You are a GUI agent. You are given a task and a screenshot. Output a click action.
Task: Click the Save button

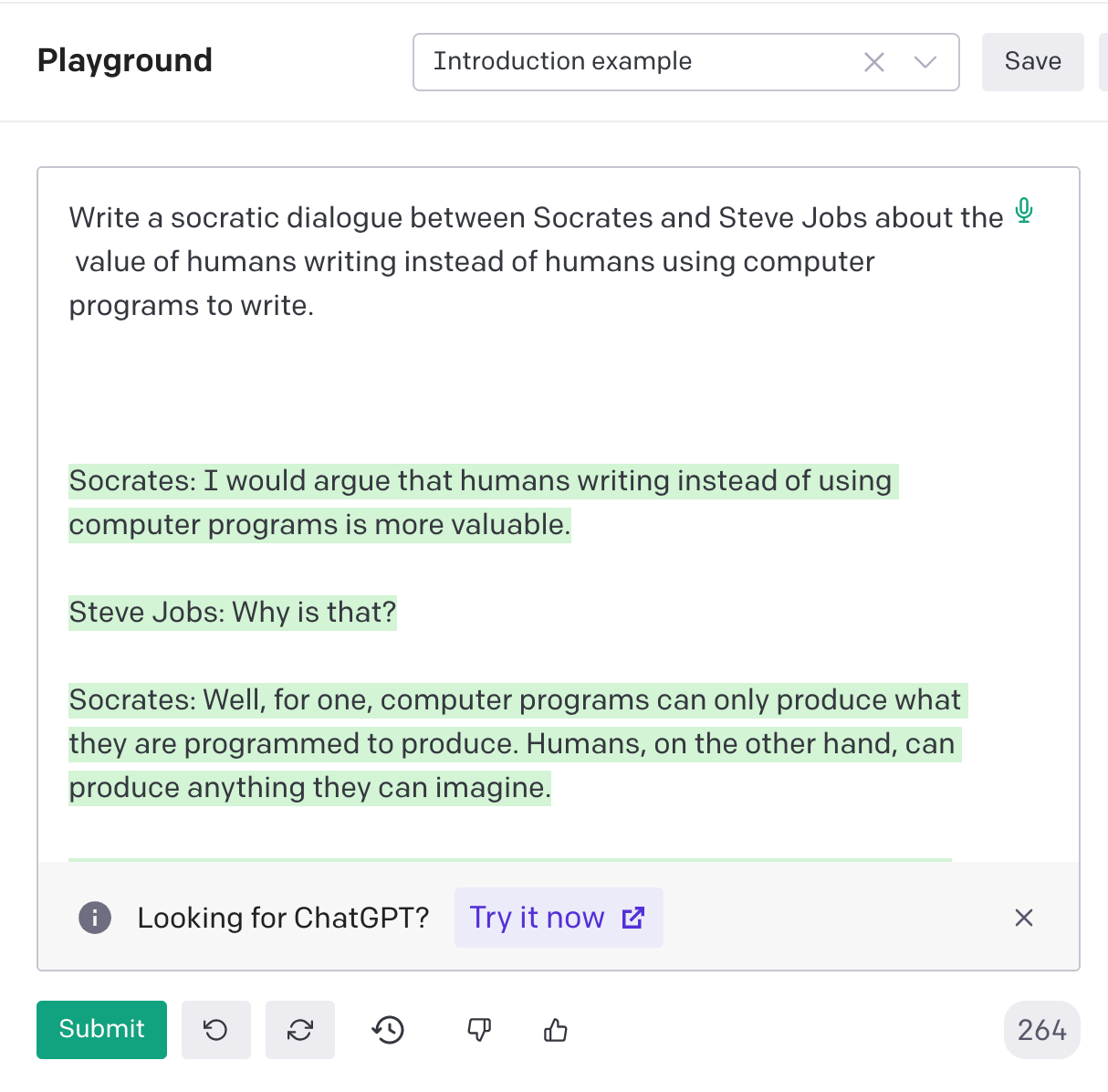[x=1032, y=62]
